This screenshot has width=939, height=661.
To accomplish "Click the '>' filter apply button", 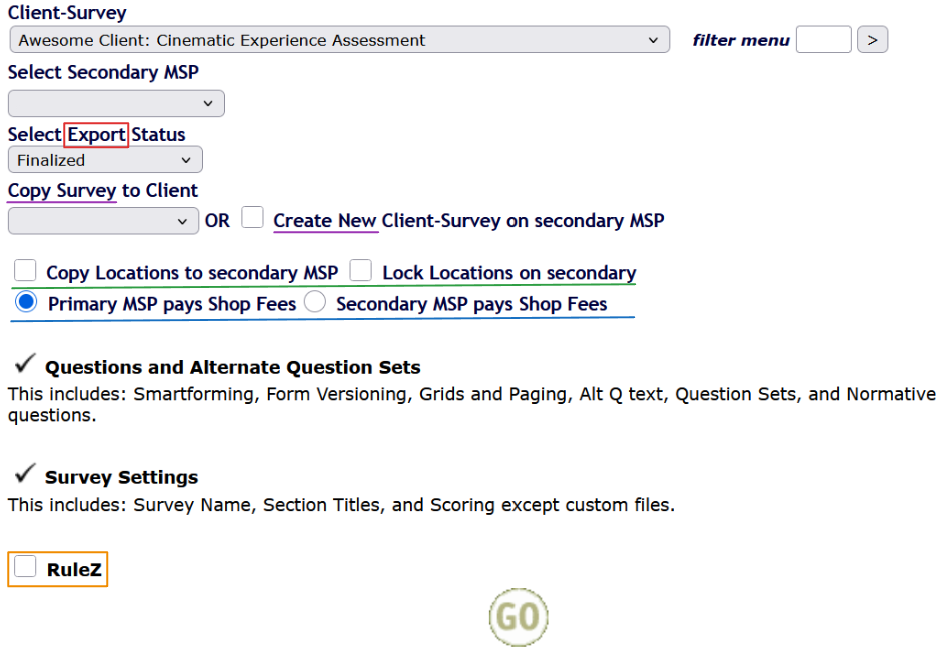I will (873, 40).
